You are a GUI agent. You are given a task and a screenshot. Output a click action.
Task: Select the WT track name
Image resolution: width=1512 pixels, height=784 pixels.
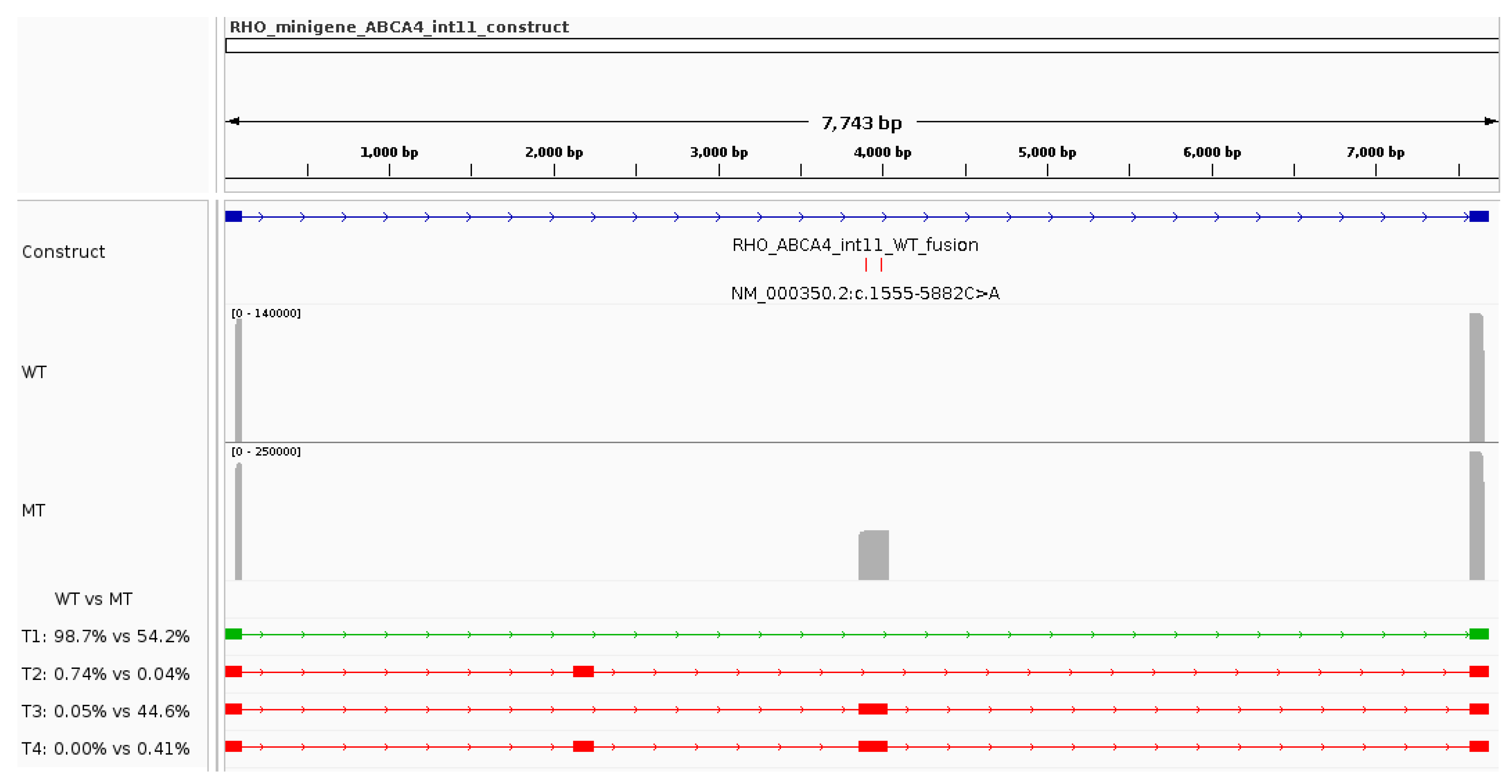pos(34,372)
